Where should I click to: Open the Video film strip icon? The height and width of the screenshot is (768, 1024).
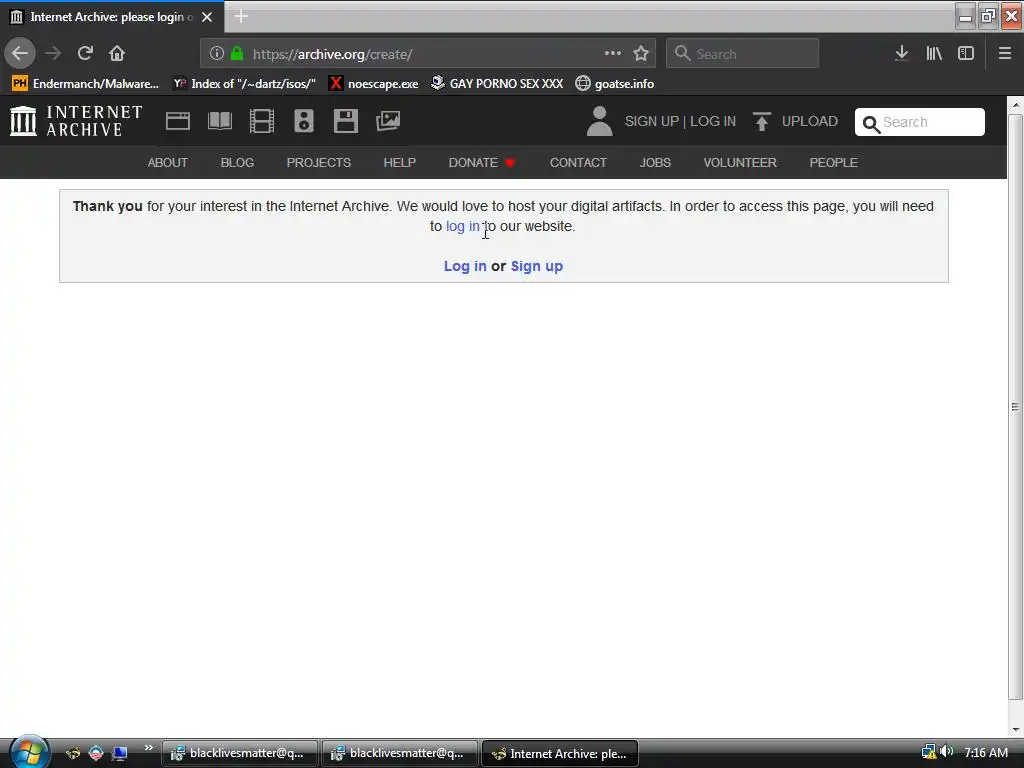[262, 121]
